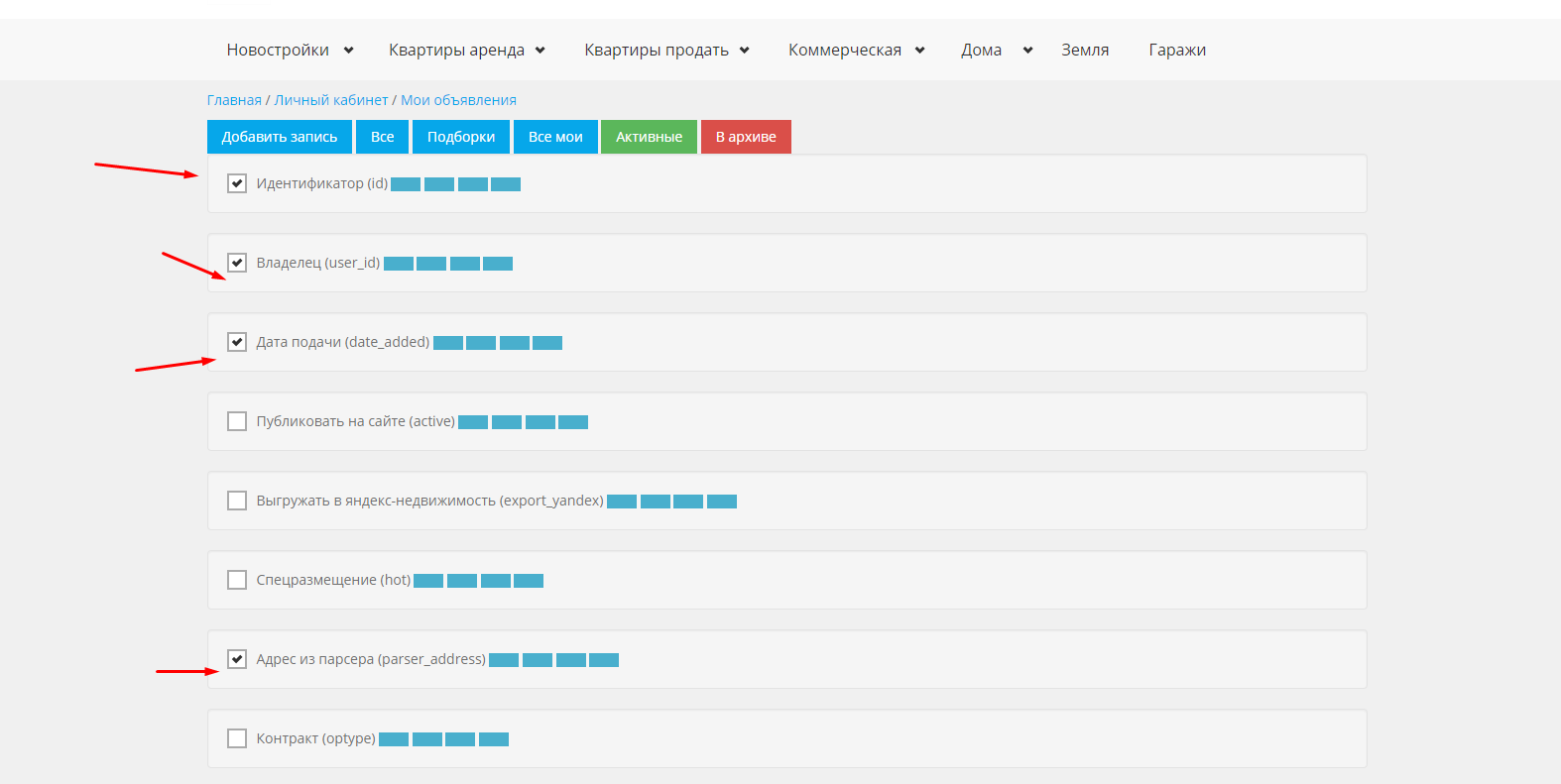Uncheck the Адрес из парсера checkbox
This screenshot has width=1561, height=784.
237,659
